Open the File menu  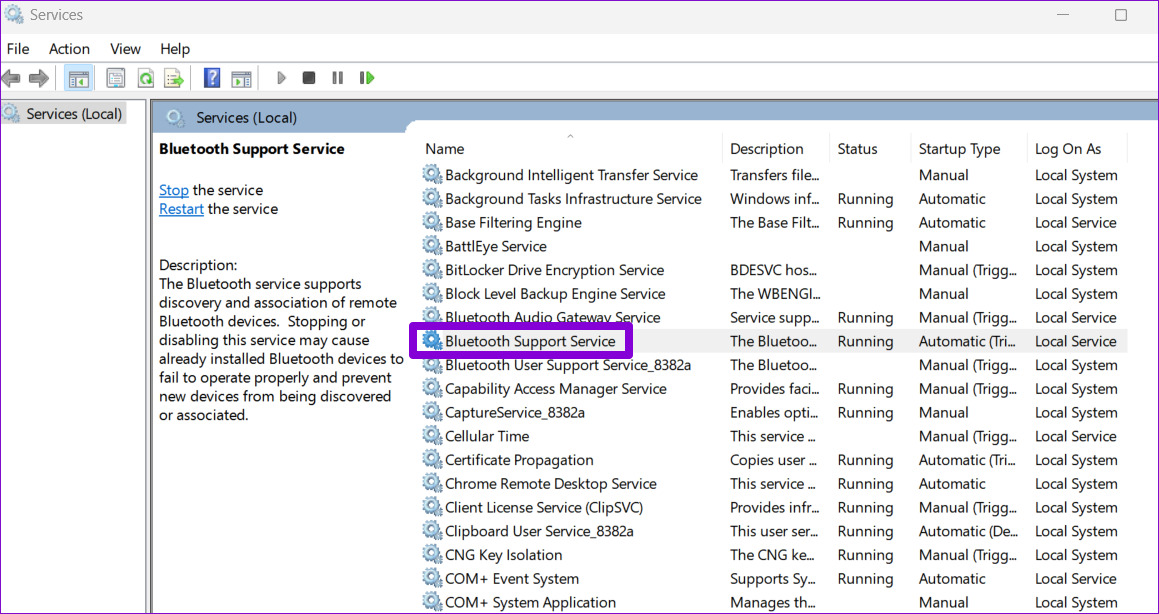tap(18, 48)
